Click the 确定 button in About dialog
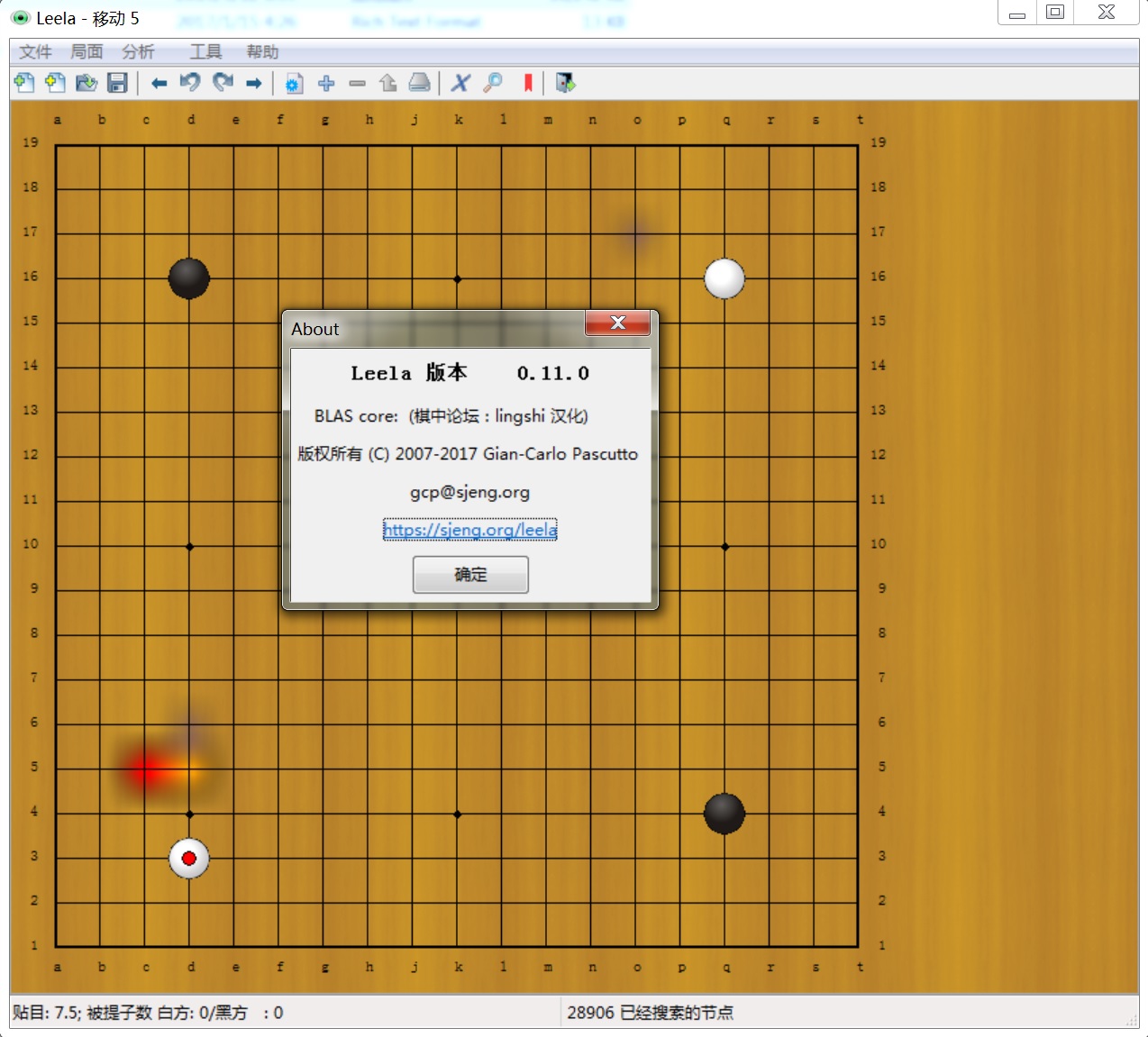1148x1037 pixels. point(470,575)
